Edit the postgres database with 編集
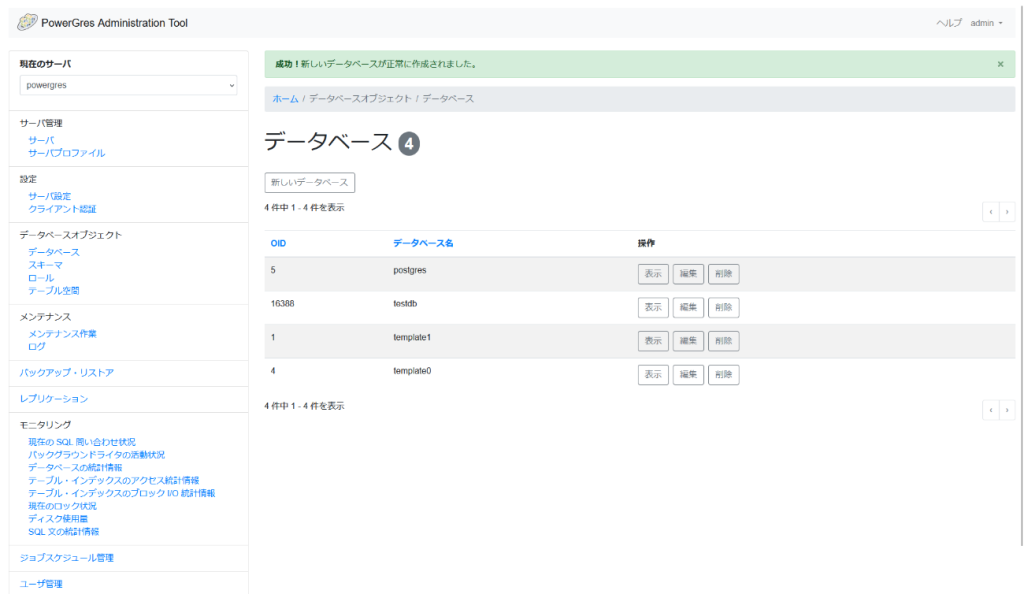Image resolution: width=1024 pixels, height=594 pixels. (688, 274)
